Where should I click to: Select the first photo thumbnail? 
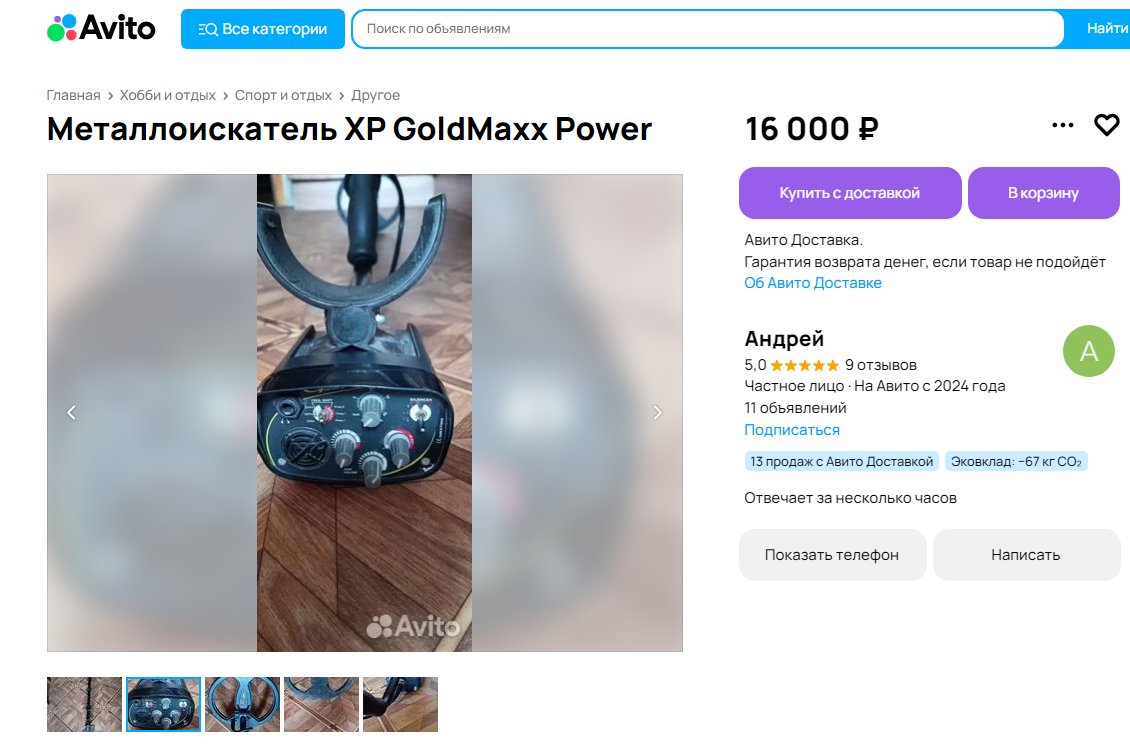point(84,704)
